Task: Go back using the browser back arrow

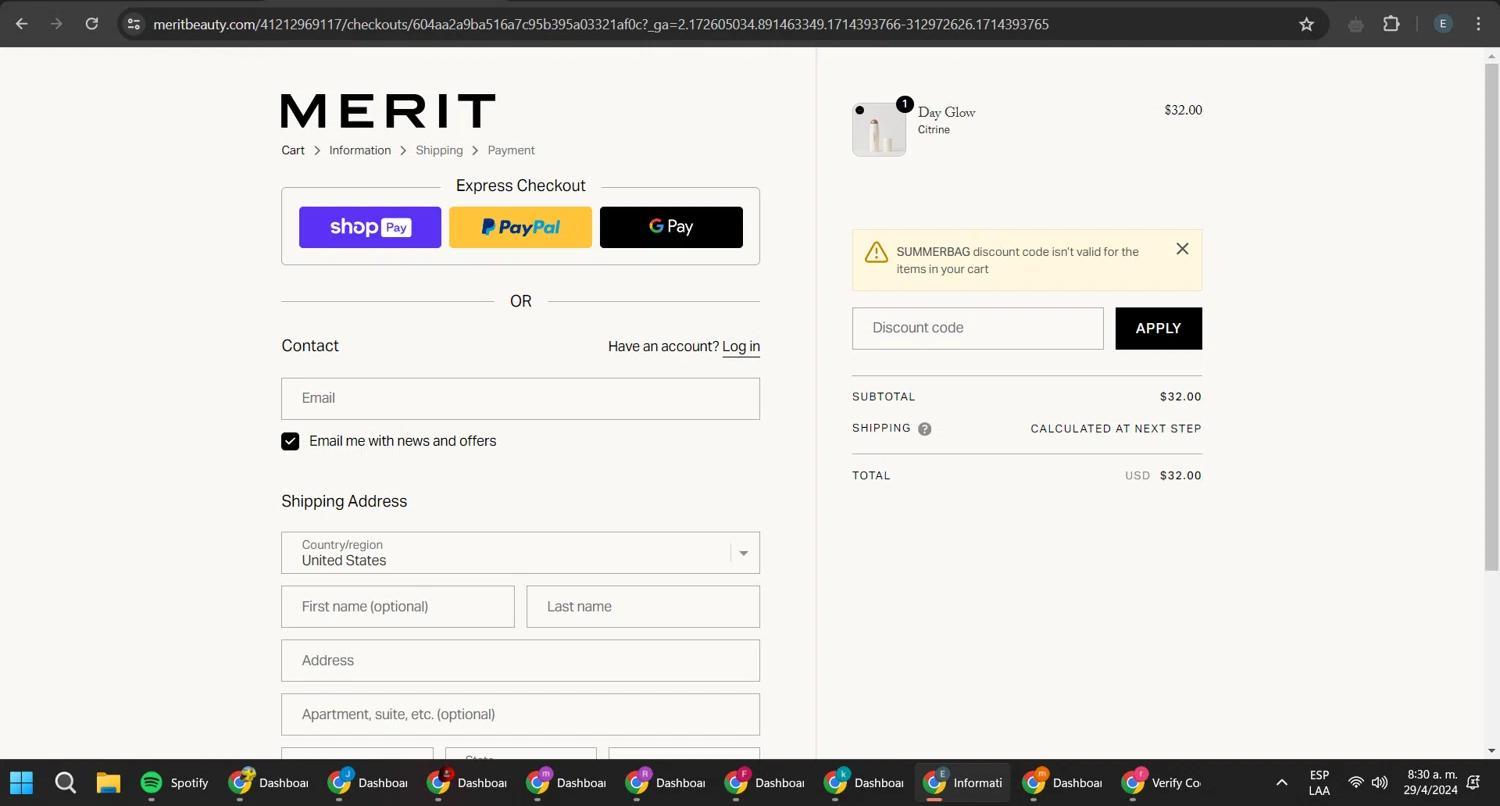Action: 22,24
